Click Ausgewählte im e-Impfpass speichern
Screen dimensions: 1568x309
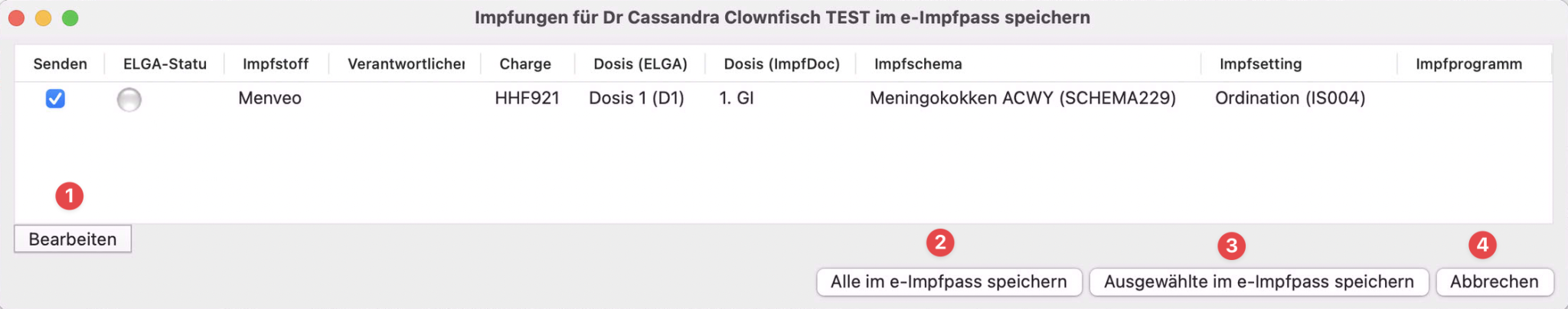click(1258, 282)
